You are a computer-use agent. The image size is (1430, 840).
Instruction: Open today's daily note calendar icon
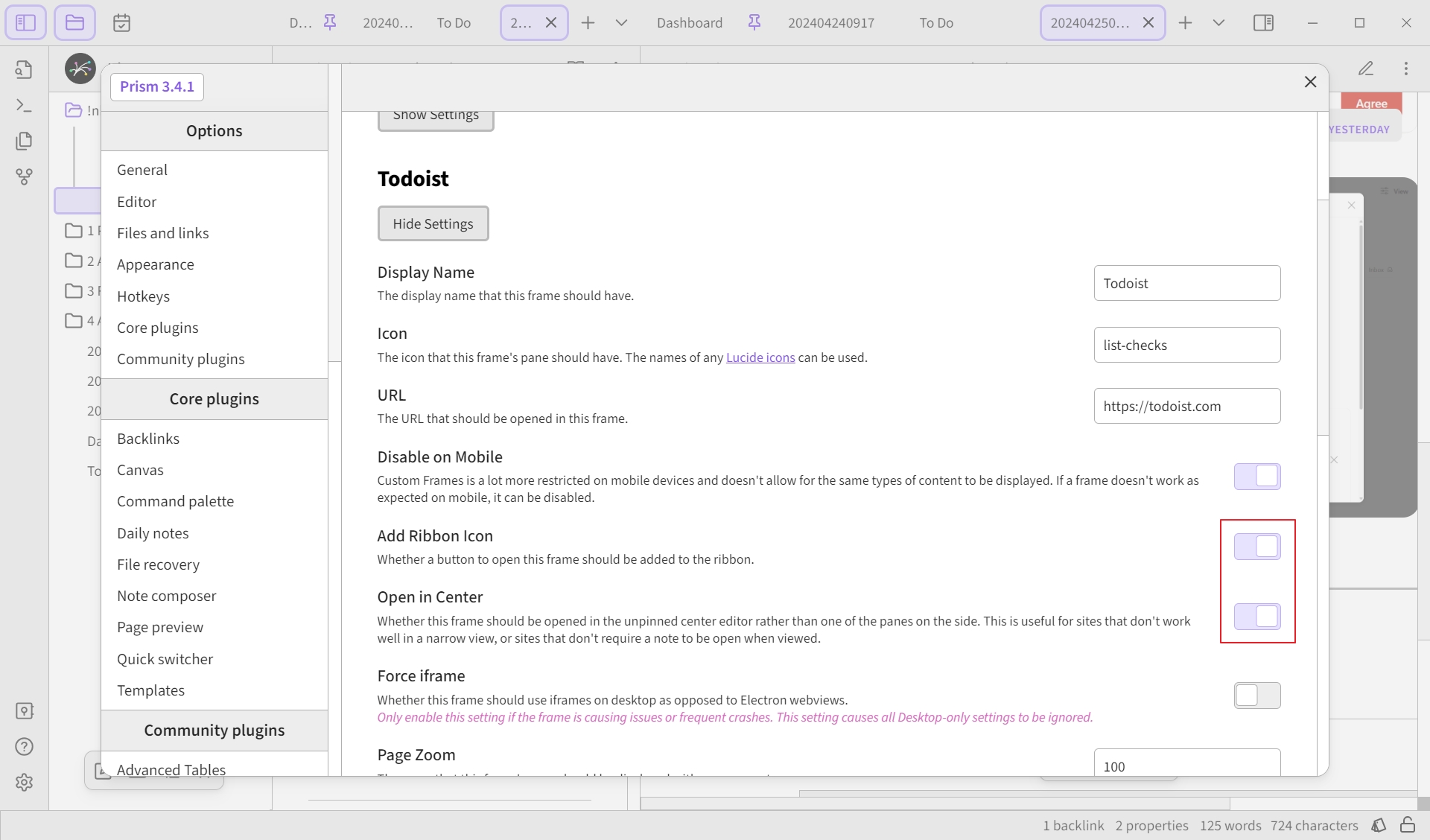coord(121,23)
